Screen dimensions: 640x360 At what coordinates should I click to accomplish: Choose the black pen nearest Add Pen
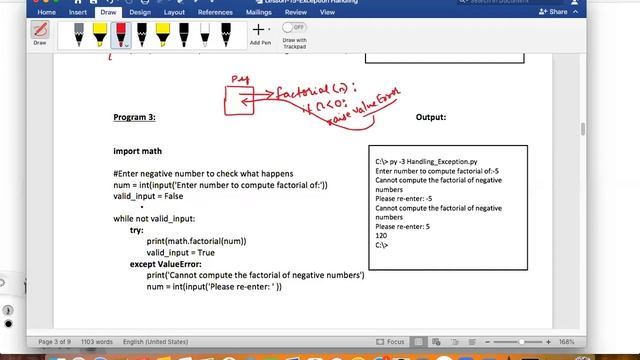226,34
